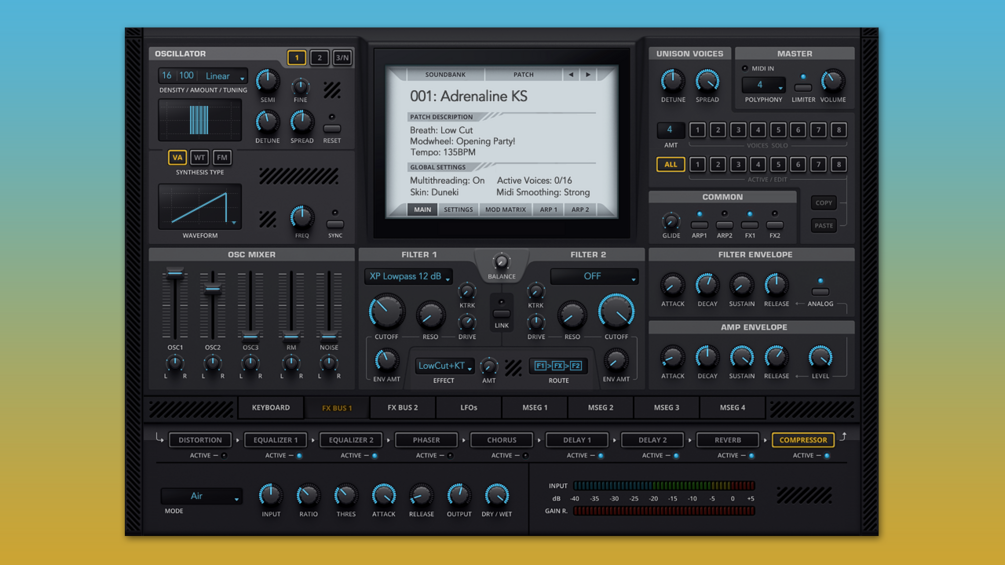Open the LowCut+KT effect dropdown
Image resolution: width=1005 pixels, height=565 pixels.
tap(444, 366)
